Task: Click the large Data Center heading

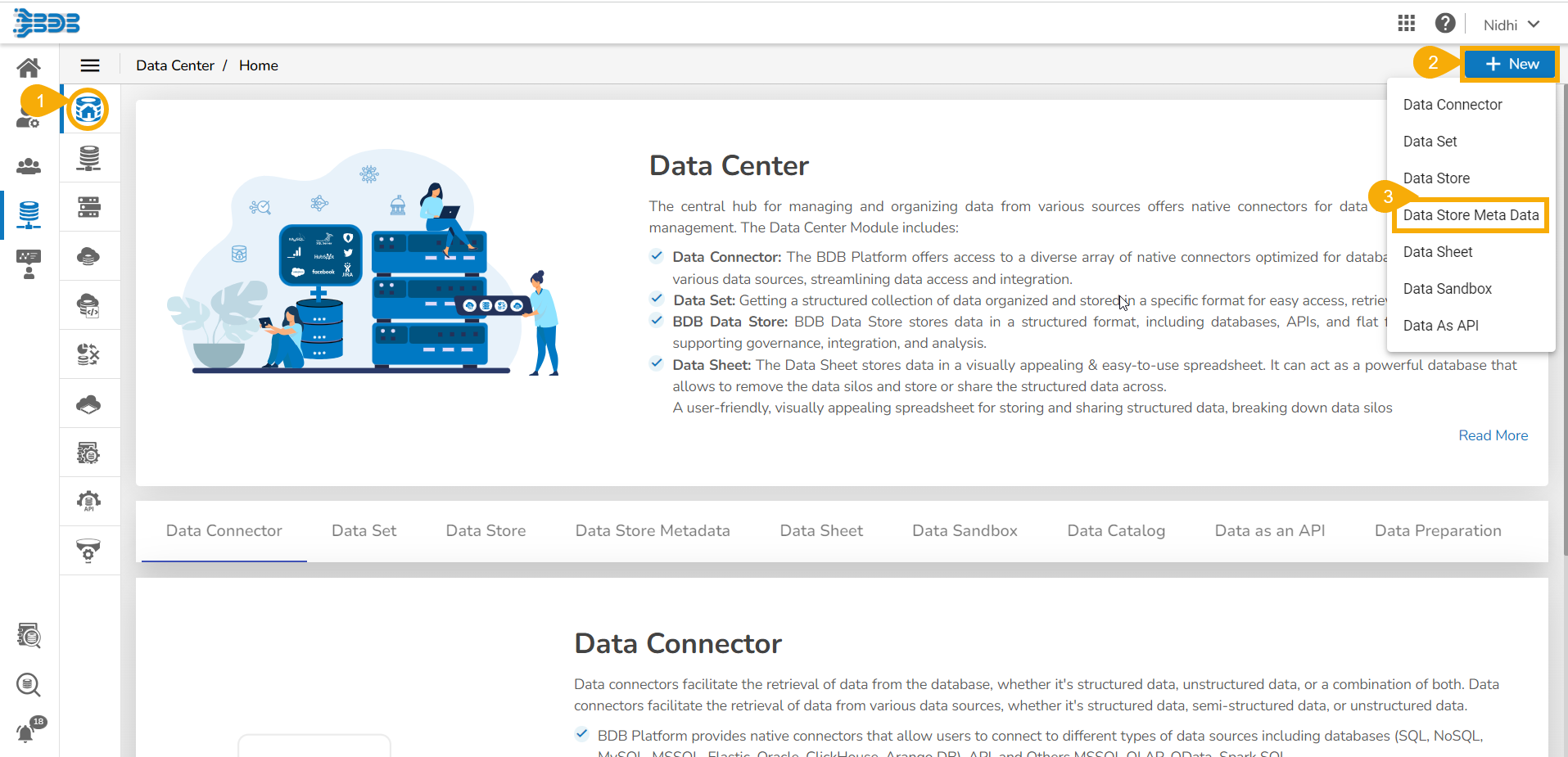Action: (729, 166)
